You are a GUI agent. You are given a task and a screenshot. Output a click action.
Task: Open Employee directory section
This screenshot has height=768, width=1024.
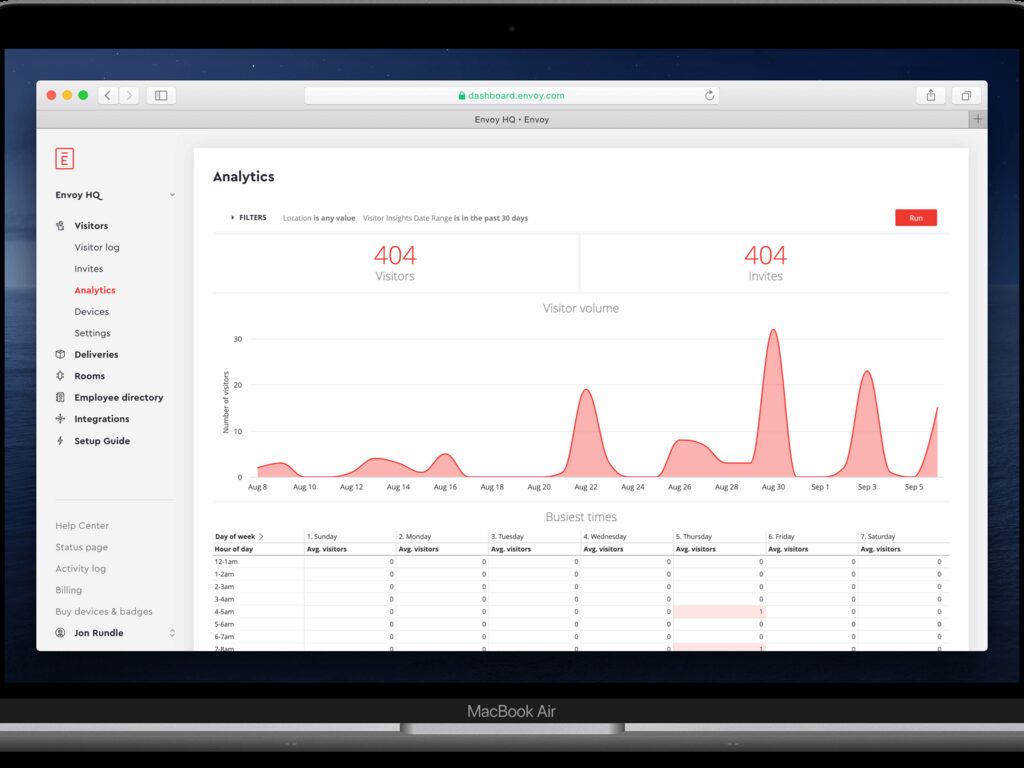click(x=118, y=397)
